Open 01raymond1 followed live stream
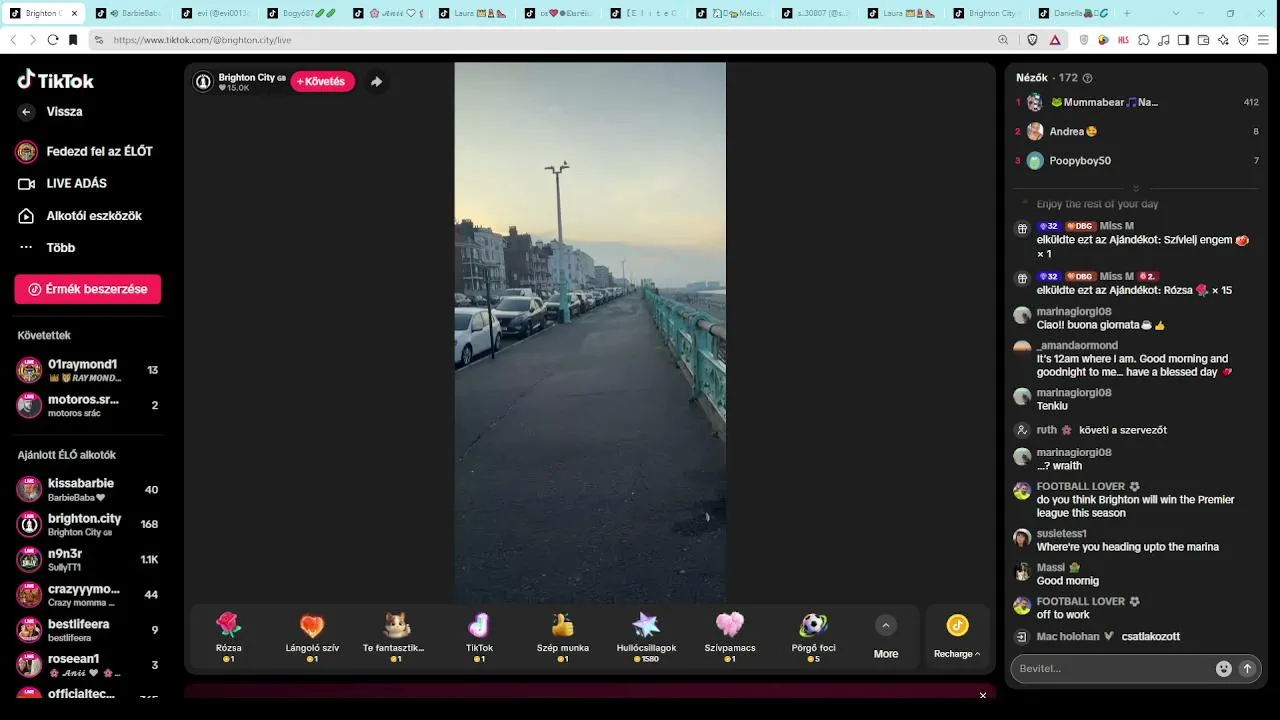This screenshot has height=720, width=1280. point(88,370)
